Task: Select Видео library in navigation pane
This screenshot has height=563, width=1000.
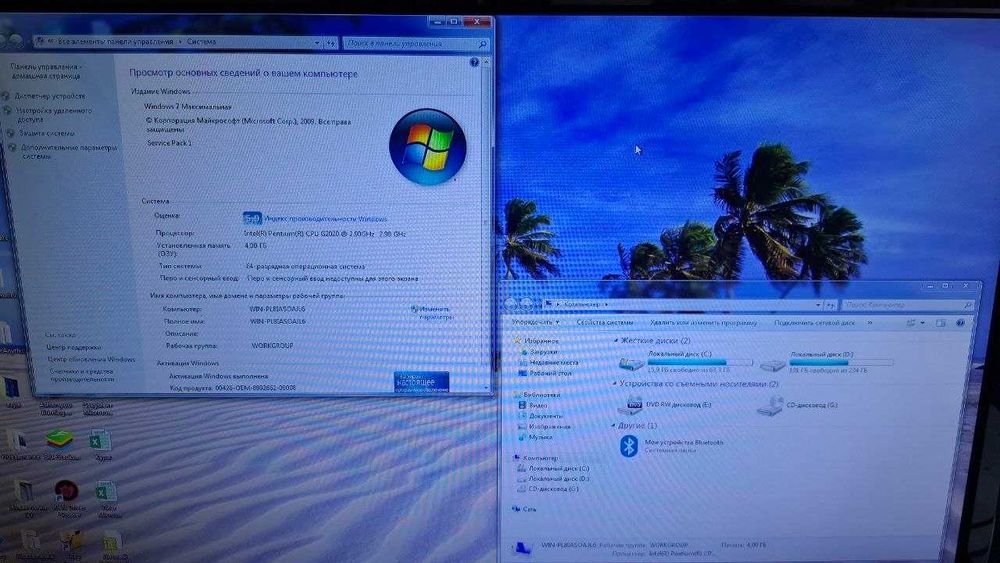Action: (x=538, y=406)
